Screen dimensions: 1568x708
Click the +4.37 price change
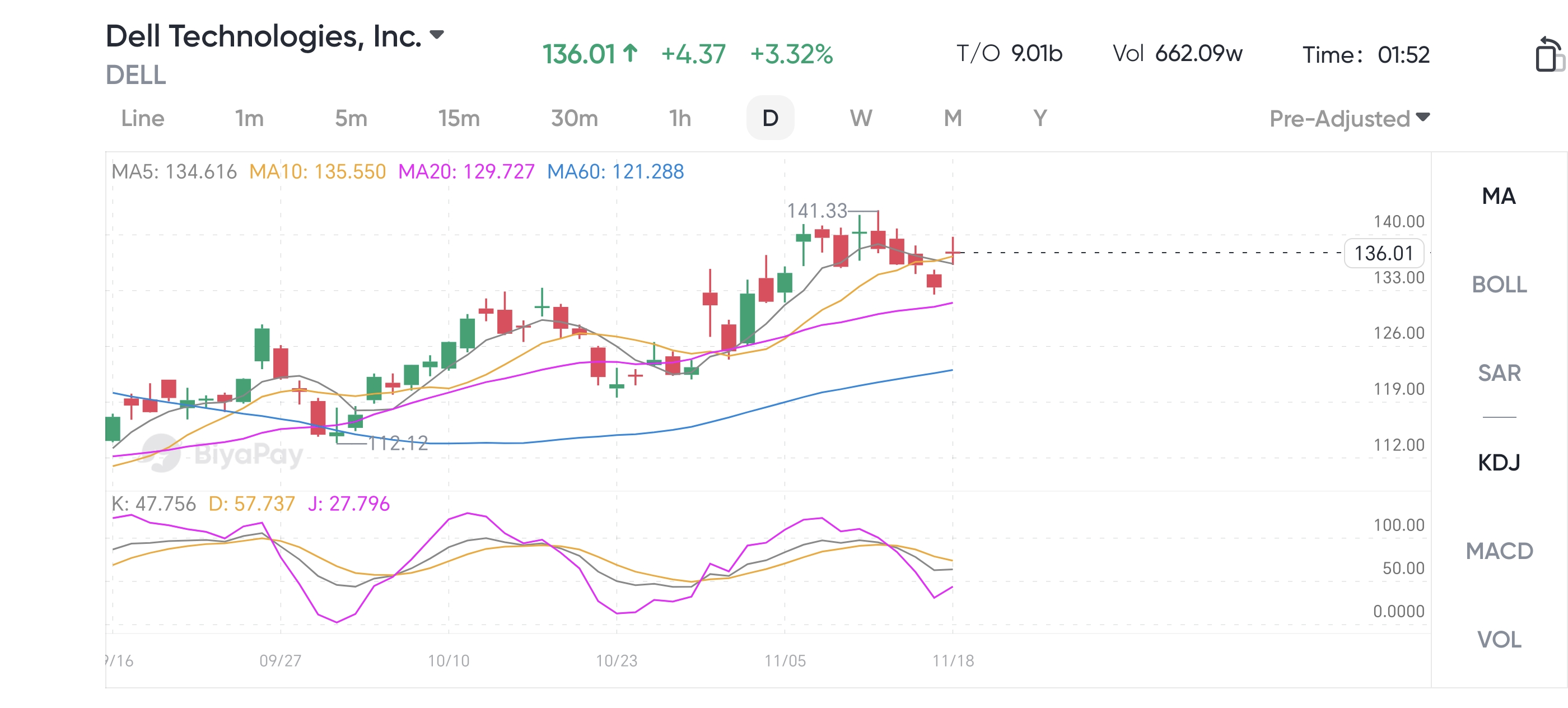(693, 54)
